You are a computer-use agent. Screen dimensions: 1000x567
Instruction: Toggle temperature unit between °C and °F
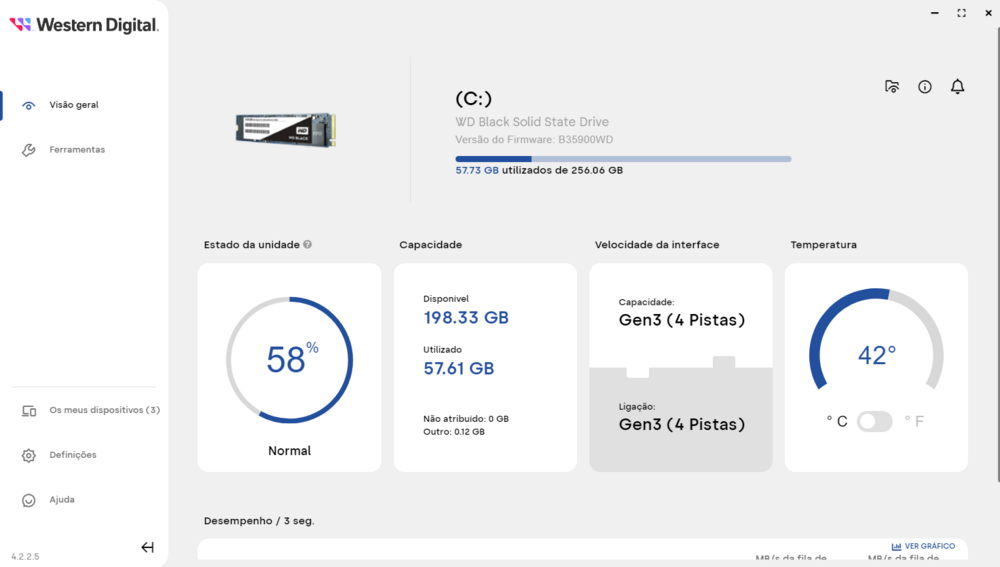coord(874,422)
